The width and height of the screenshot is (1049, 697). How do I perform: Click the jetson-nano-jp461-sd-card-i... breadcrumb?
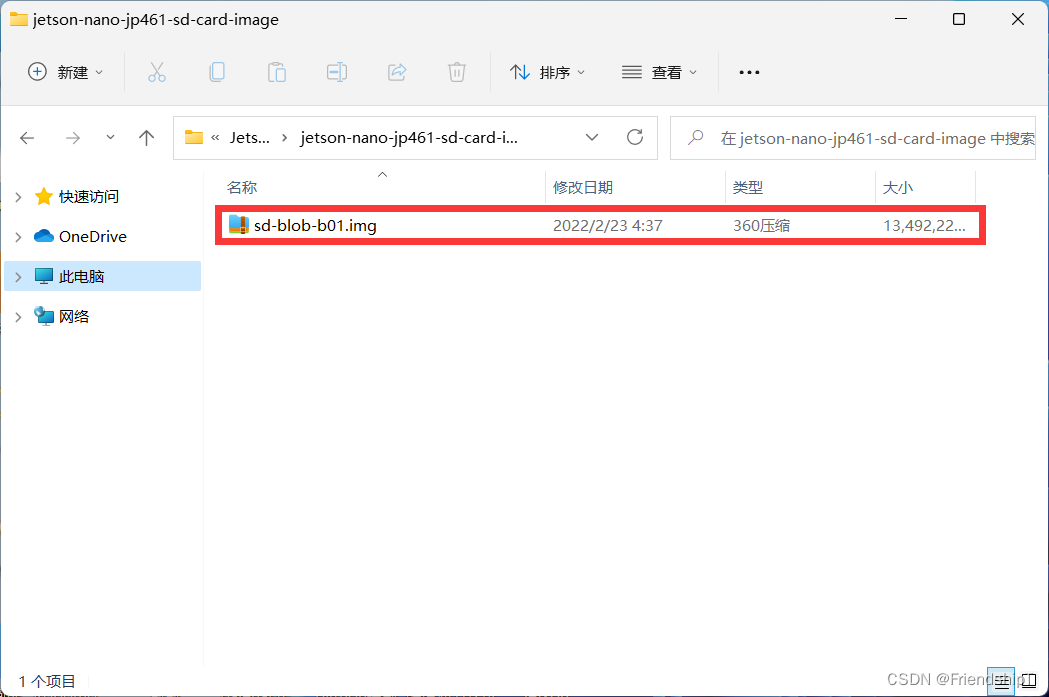pos(409,138)
